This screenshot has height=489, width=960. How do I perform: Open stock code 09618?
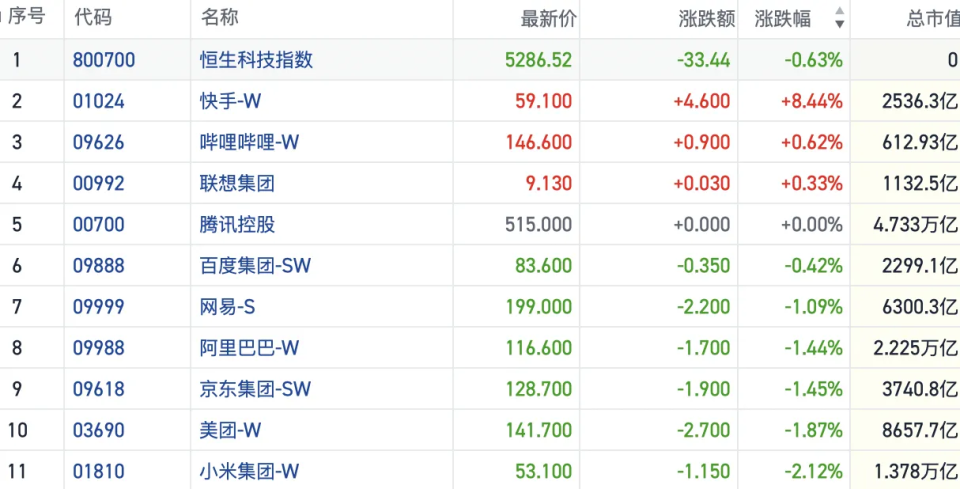coord(99,389)
